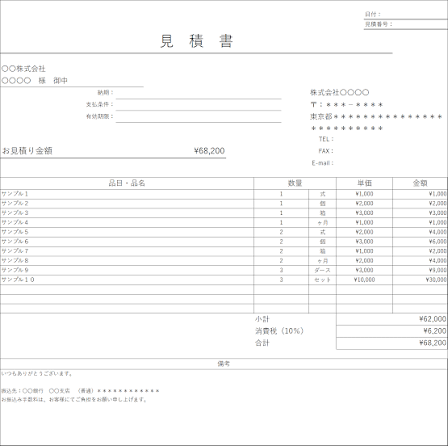Click the 〒 postal code line
Screen dimensions: 448x446
pyautogui.click(x=347, y=105)
